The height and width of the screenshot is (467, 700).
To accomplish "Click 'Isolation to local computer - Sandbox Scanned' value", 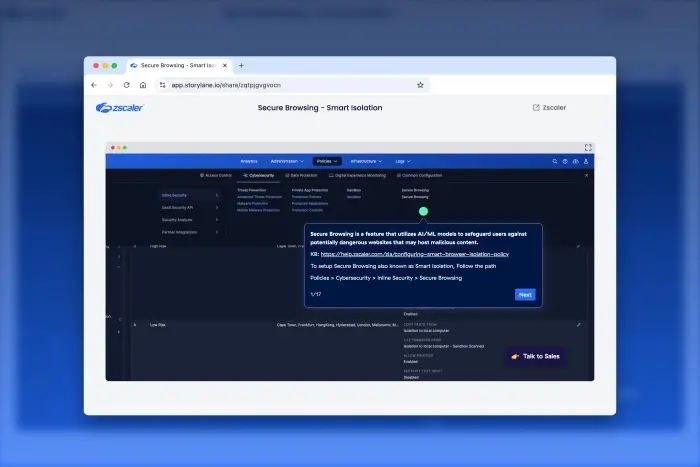I will (x=444, y=346).
